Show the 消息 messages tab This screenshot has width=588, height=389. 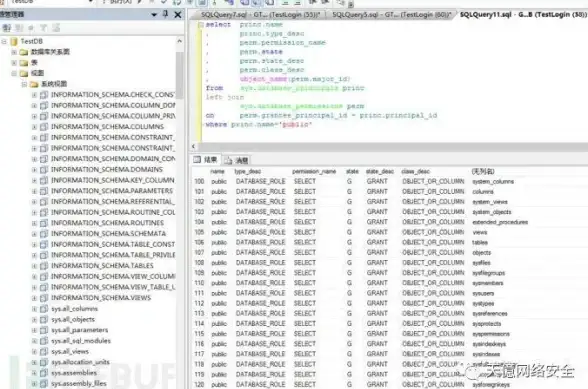pyautogui.click(x=237, y=161)
